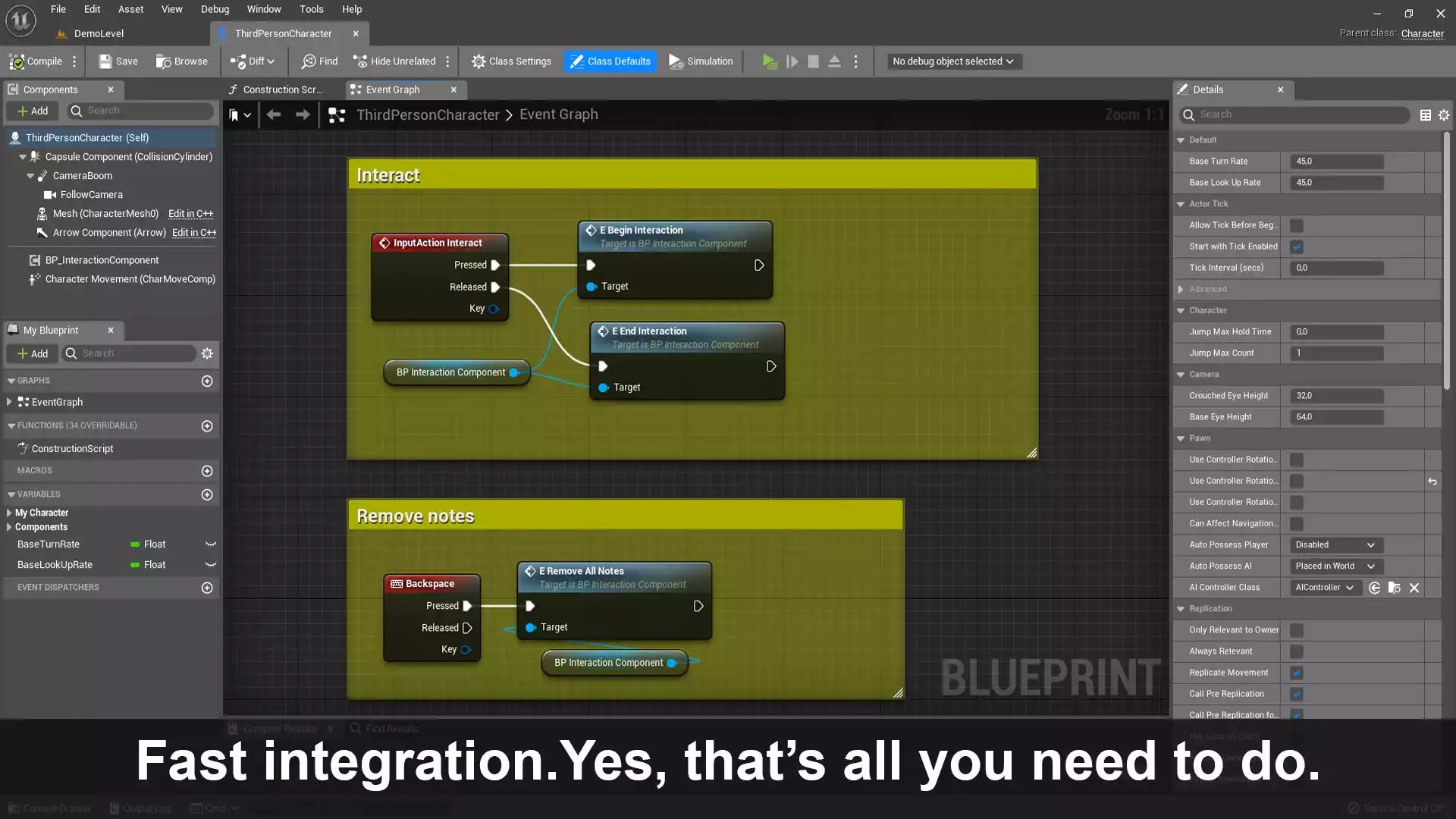
Task: Toggle the Replicate Movement checkbox
Action: click(1297, 673)
